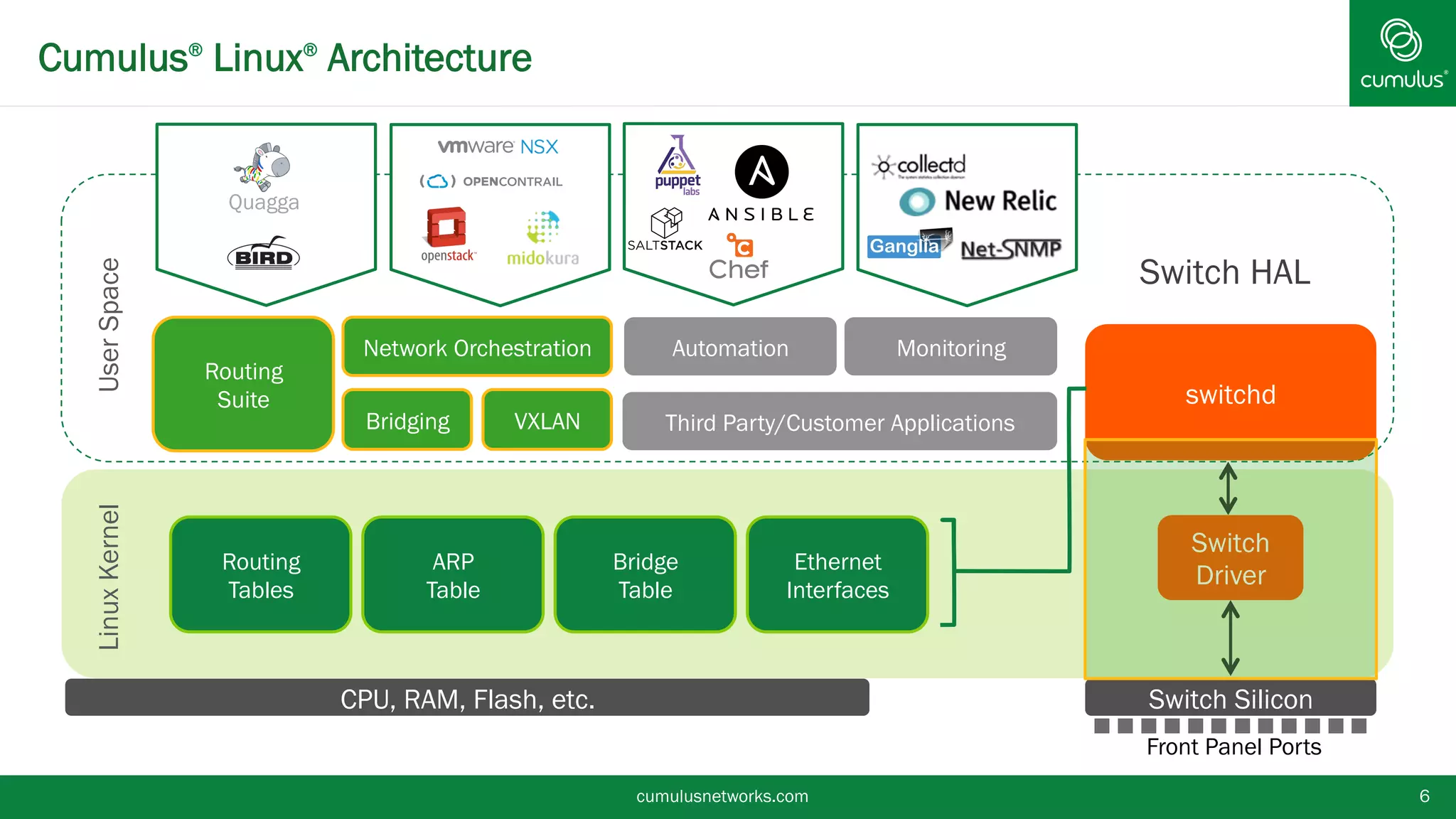Click the BIRD routing daemon logo
The height and width of the screenshot is (819, 1456).
click(264, 255)
